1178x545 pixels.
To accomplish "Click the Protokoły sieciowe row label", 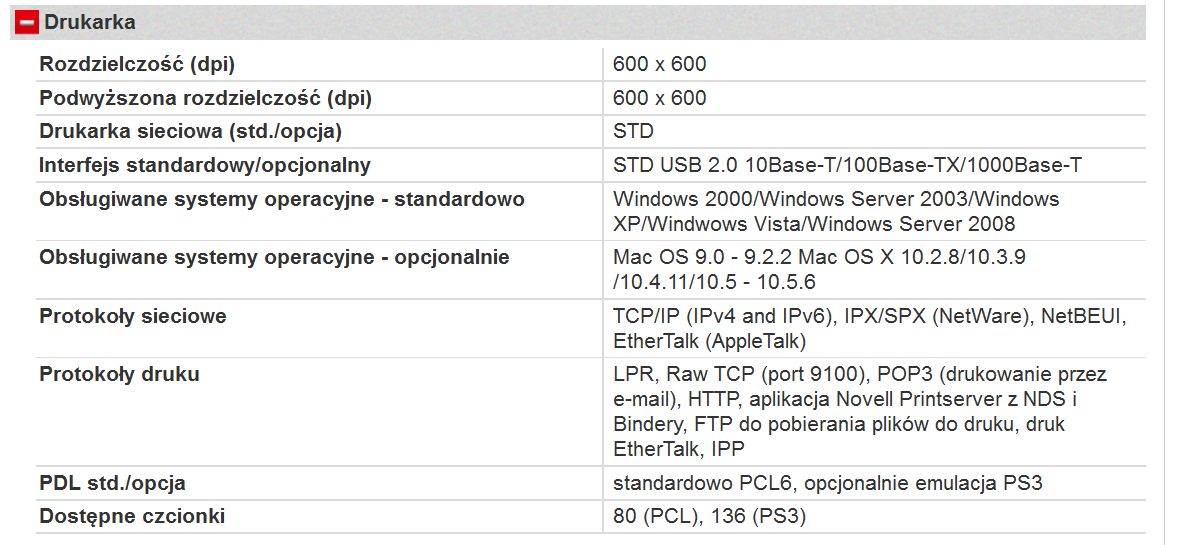I will click(x=133, y=317).
